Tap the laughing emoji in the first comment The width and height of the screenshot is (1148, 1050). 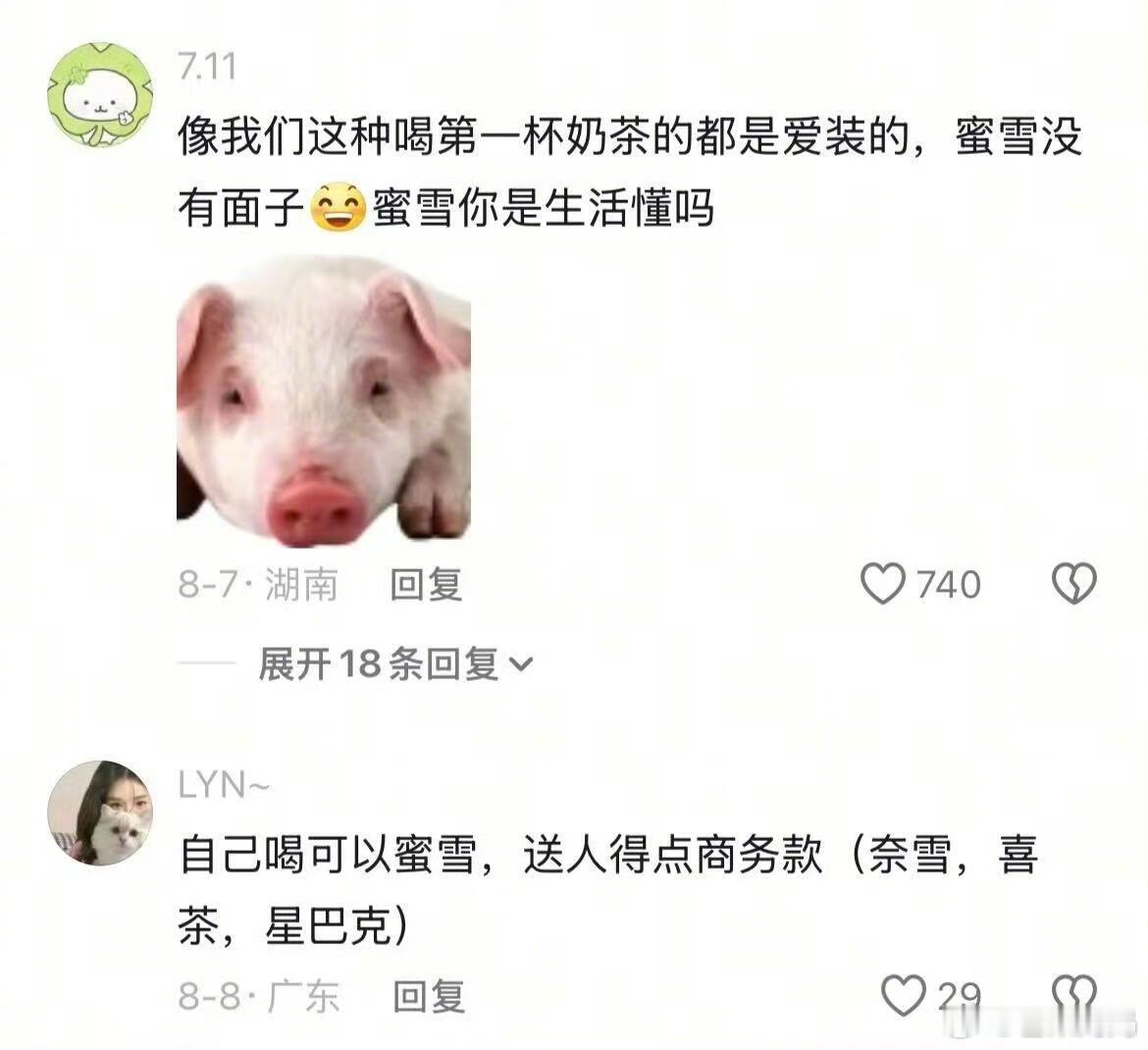339,208
